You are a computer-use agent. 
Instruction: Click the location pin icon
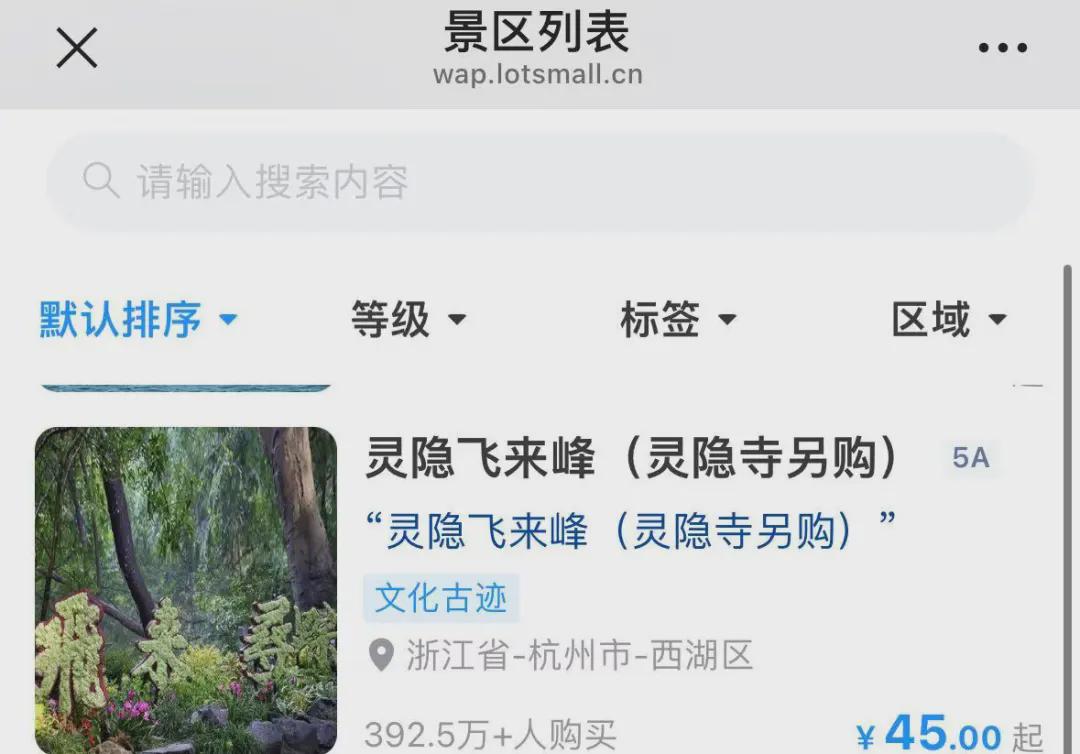tap(381, 655)
